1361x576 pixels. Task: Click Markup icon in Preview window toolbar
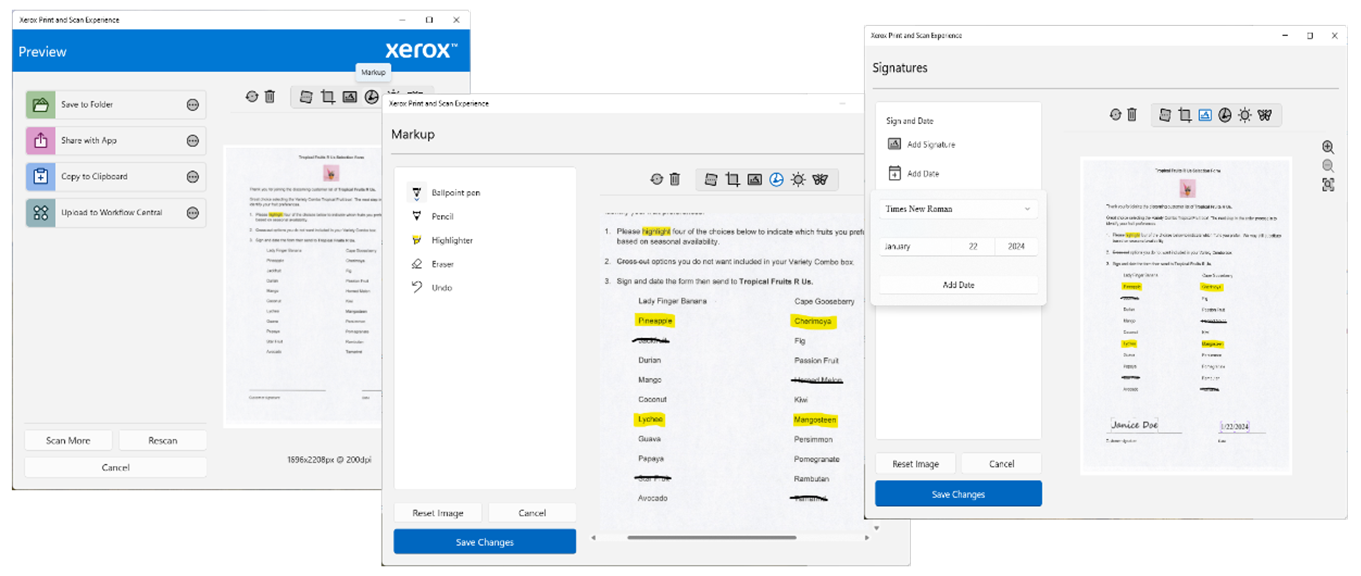tap(371, 97)
